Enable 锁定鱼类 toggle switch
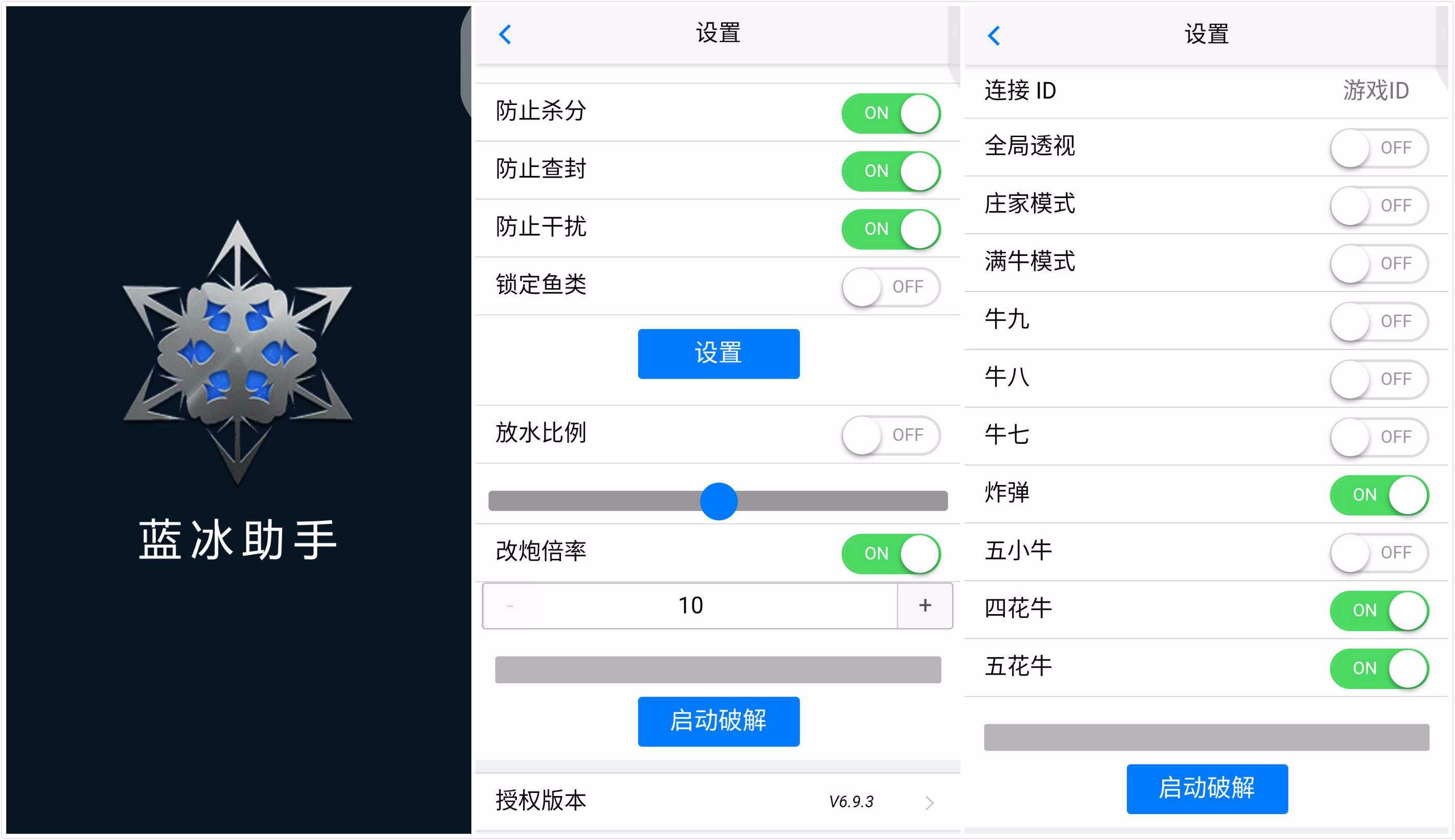Viewport: 1455px width, 840px height. coord(893,287)
